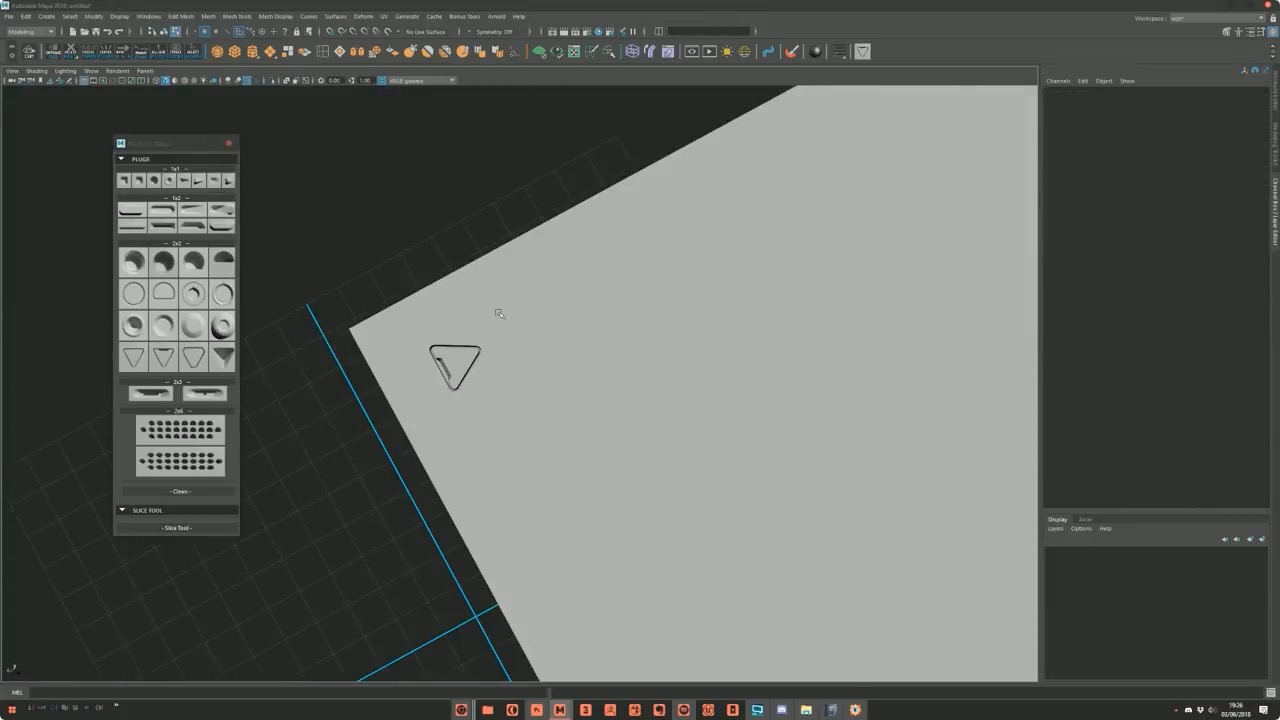1280x720 pixels.
Task: Open the Hypershade icon on the shelf
Action: pos(814,52)
